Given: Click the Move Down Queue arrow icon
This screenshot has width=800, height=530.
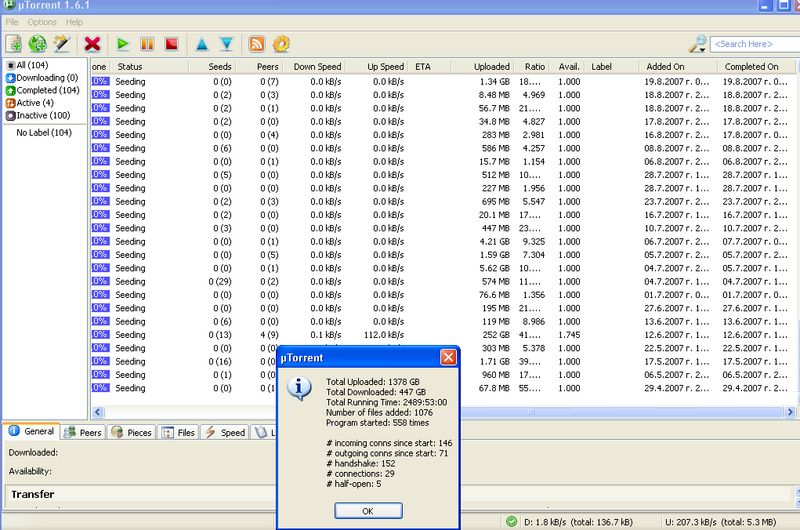Looking at the screenshot, I should point(227,44).
